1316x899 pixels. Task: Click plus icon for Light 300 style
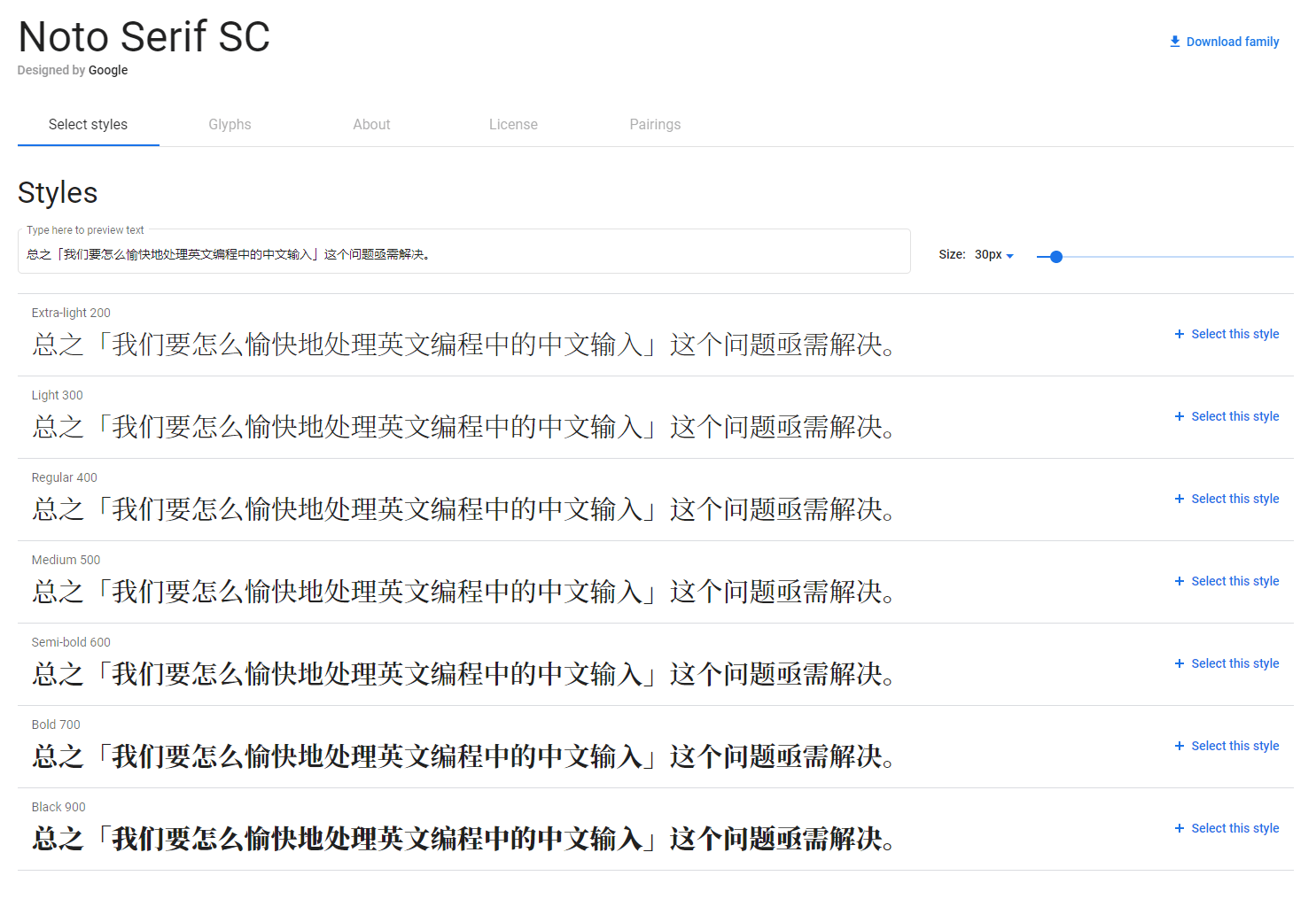click(1179, 416)
